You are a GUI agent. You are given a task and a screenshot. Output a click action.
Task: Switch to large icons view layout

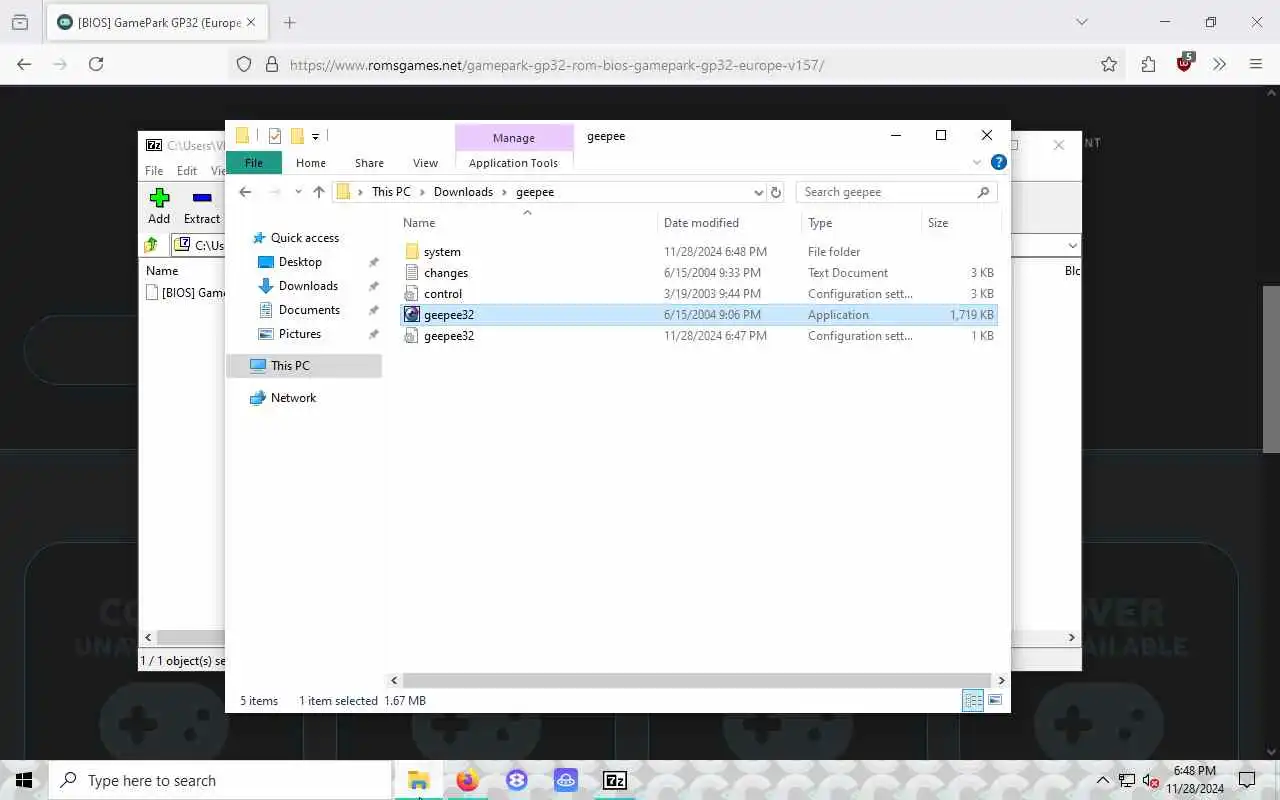(995, 700)
